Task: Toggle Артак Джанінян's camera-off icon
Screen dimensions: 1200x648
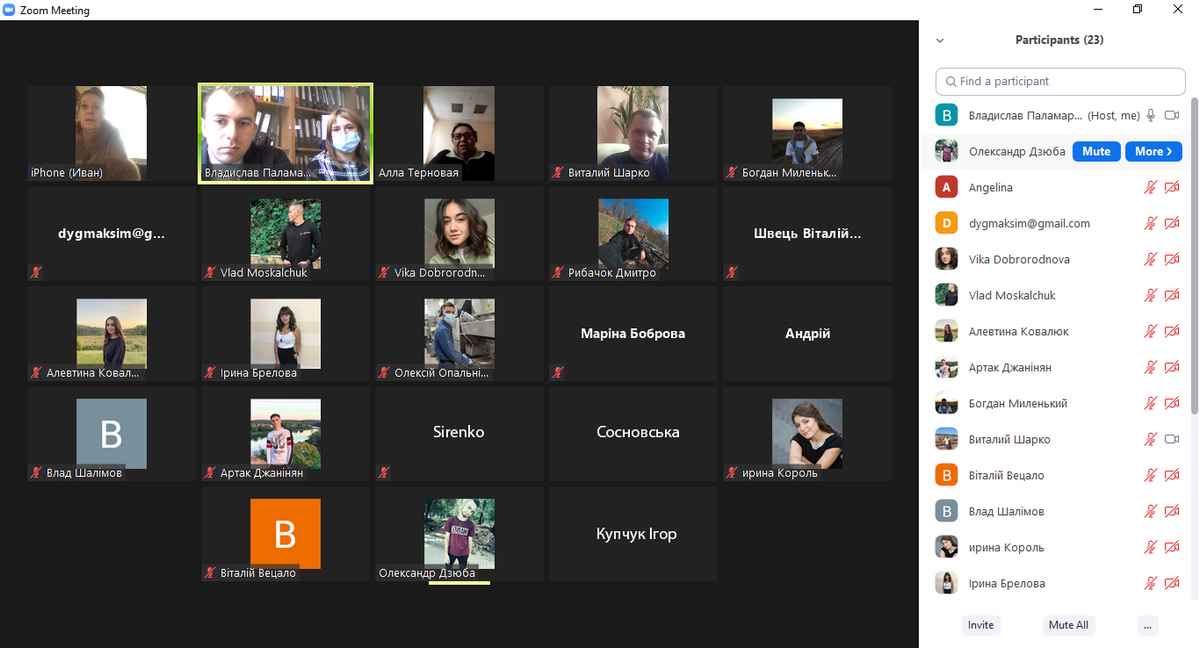Action: (1172, 368)
